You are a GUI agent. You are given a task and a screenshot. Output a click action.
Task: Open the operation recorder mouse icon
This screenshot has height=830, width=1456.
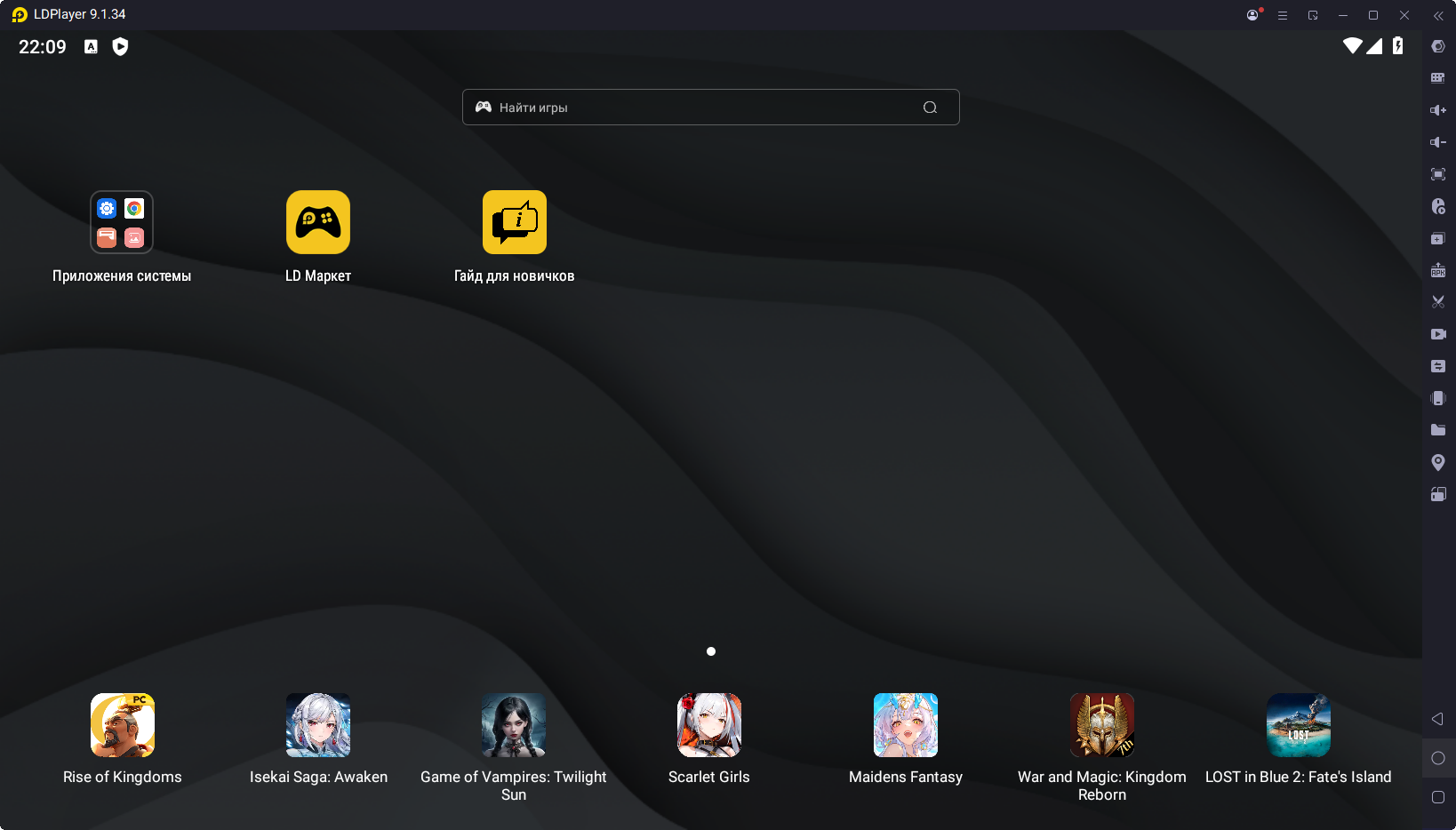tap(1438, 206)
